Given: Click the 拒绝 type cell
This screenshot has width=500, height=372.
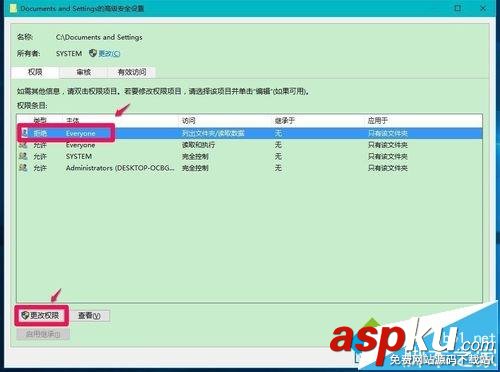Looking at the screenshot, I should 40,133.
